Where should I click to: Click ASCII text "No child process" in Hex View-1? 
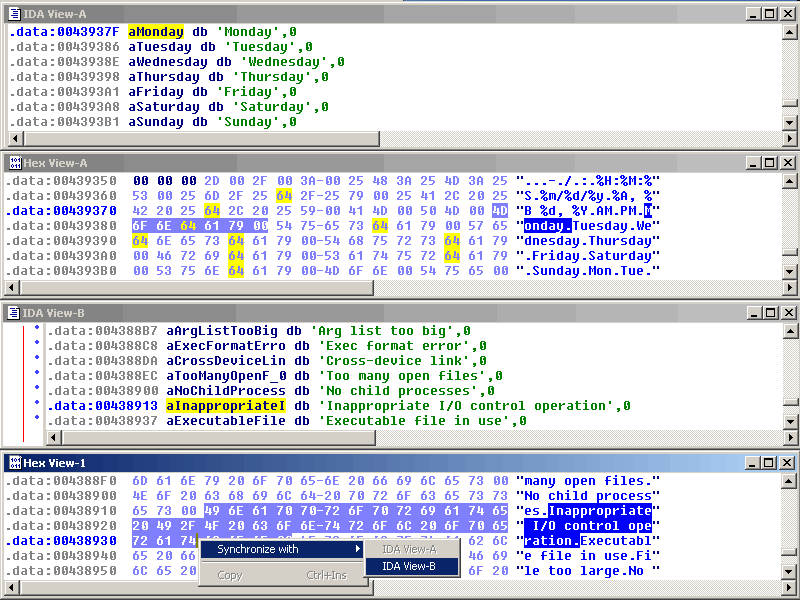[x=588, y=496]
